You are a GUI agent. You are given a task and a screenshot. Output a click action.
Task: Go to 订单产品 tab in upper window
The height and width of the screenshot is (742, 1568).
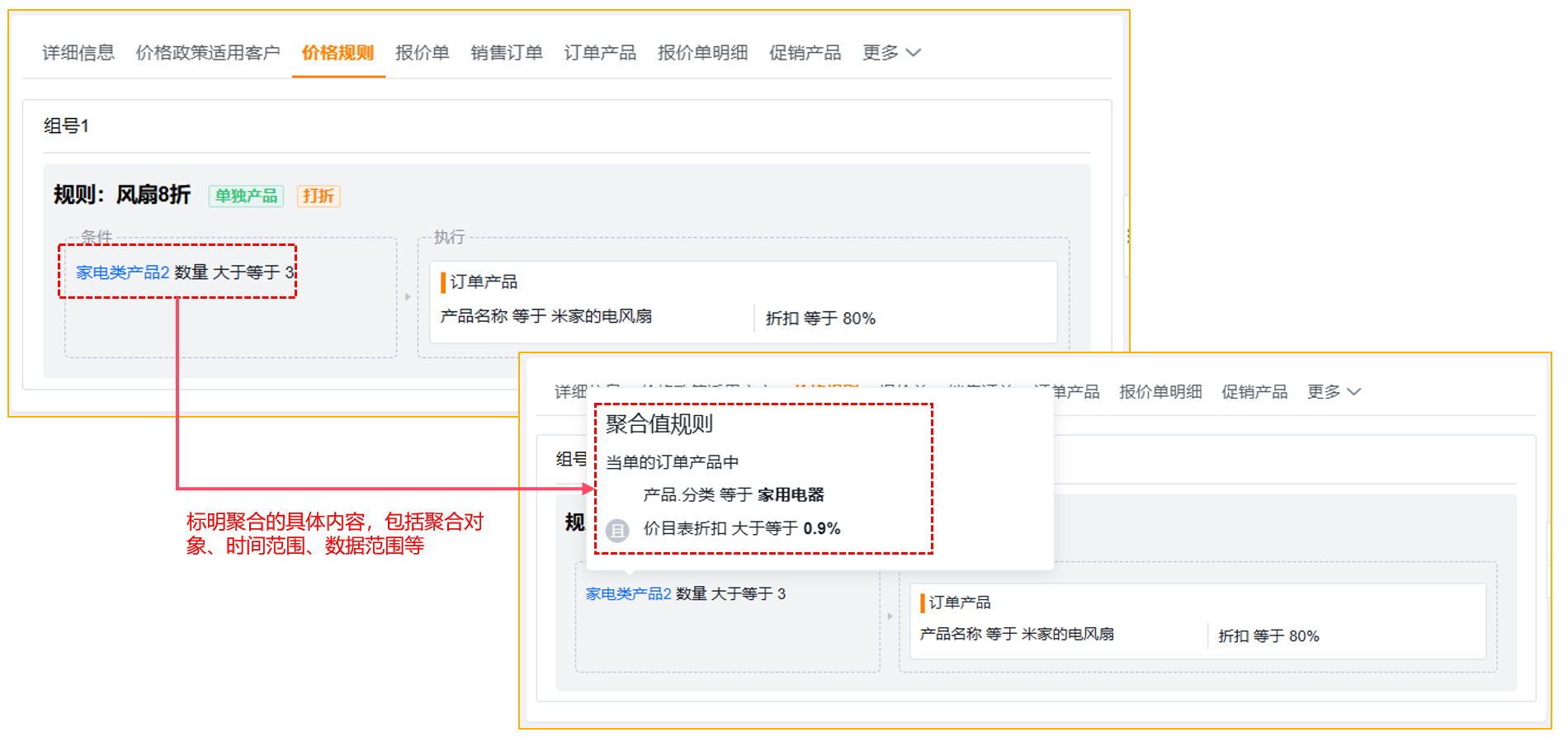coord(600,53)
